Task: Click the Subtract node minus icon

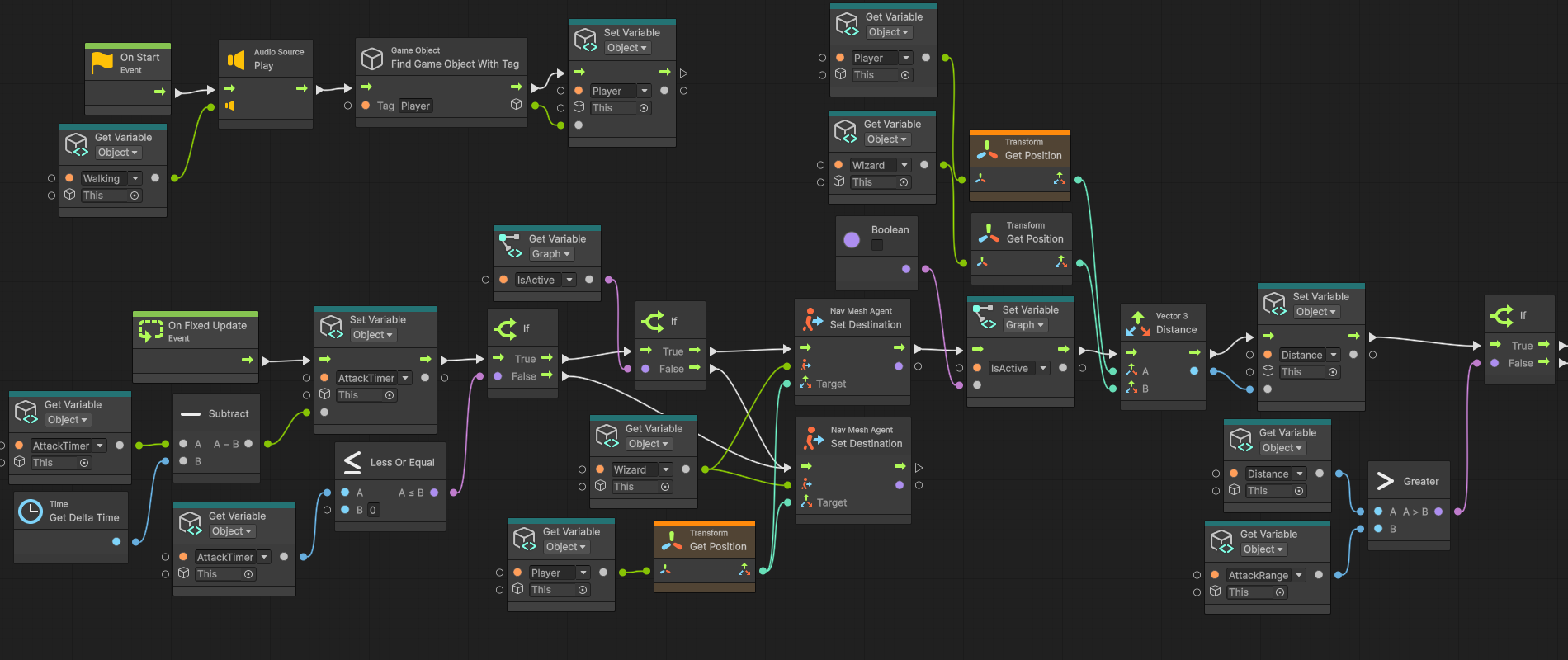Action: pos(191,414)
